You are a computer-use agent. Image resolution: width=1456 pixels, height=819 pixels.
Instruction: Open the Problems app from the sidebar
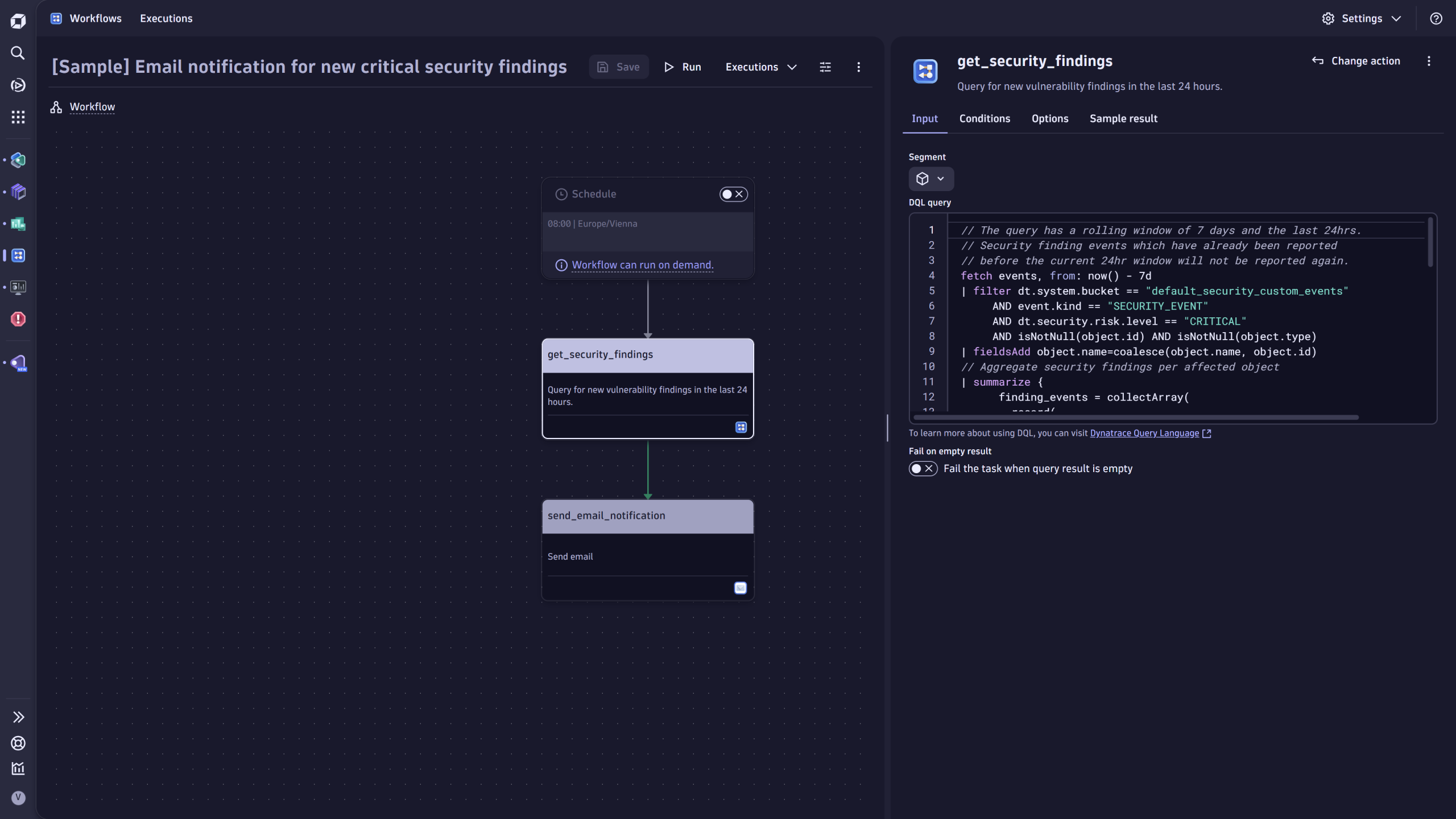tap(18, 319)
